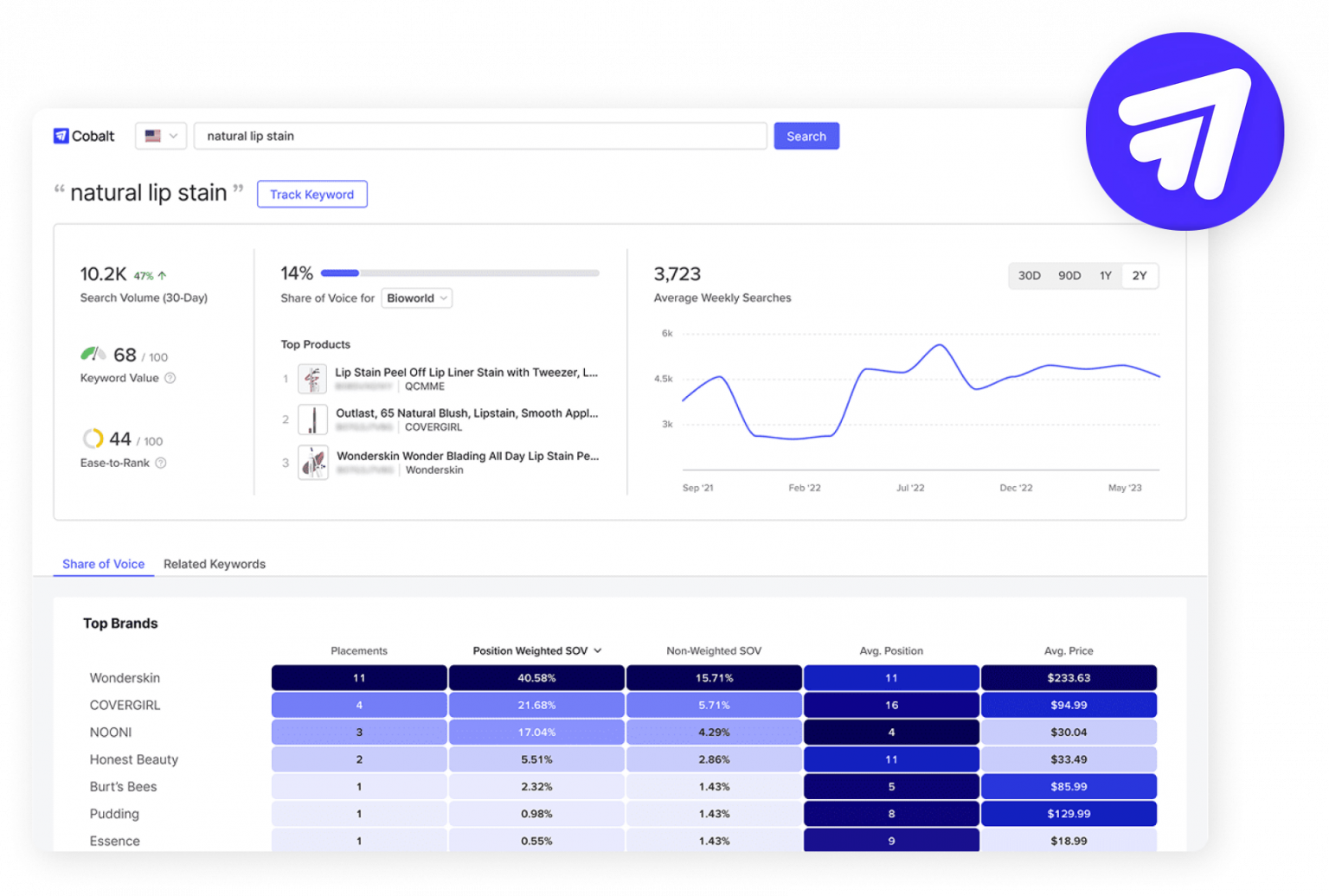Select the Essence brand row label
The image size is (1329, 896).
(x=115, y=841)
